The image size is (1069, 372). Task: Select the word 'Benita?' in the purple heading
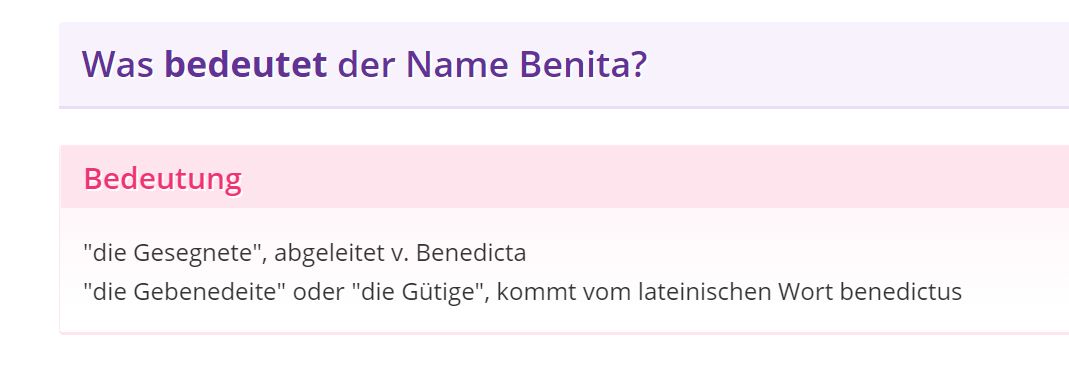[583, 64]
